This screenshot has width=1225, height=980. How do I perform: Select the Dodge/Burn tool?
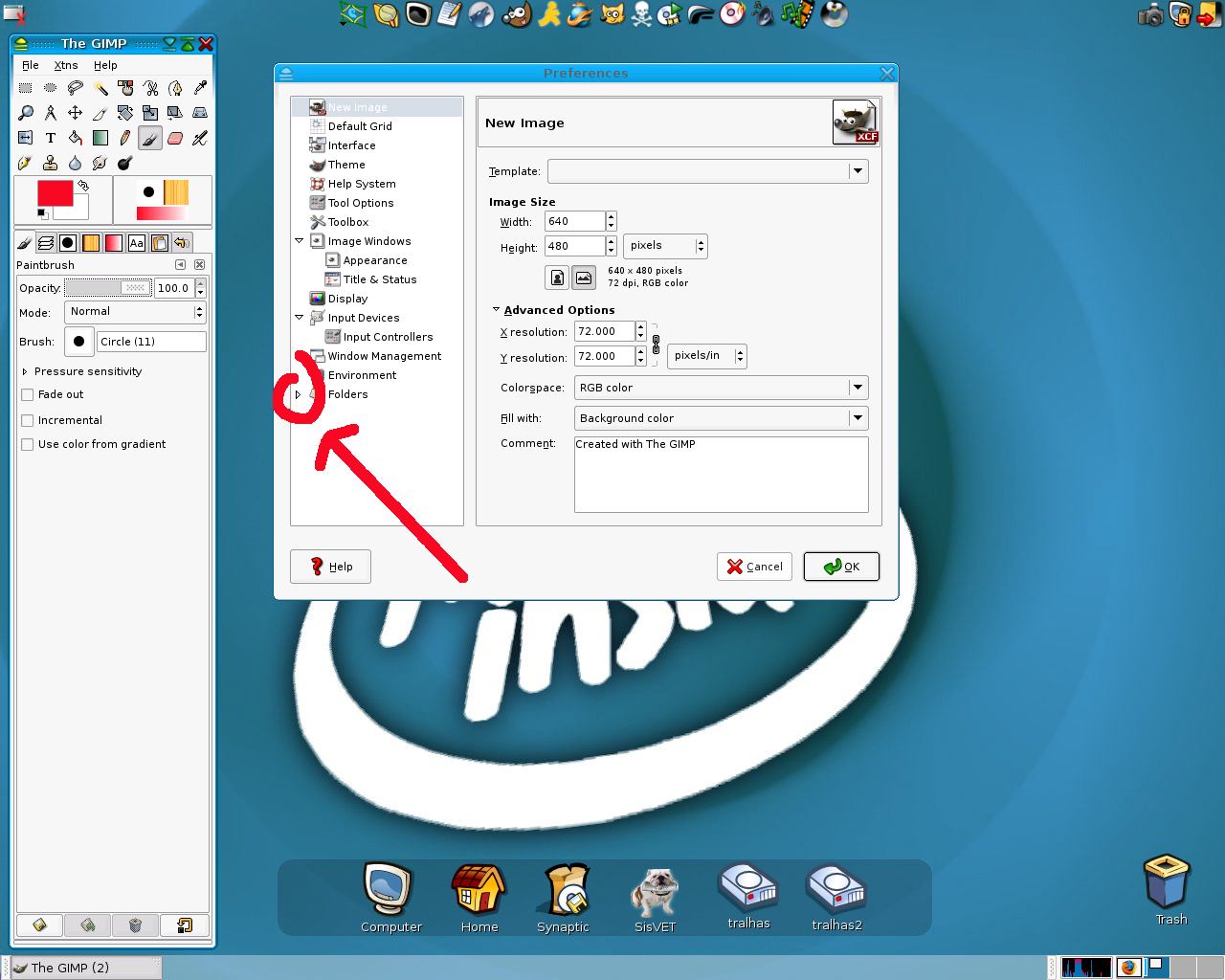pyautogui.click(x=125, y=163)
